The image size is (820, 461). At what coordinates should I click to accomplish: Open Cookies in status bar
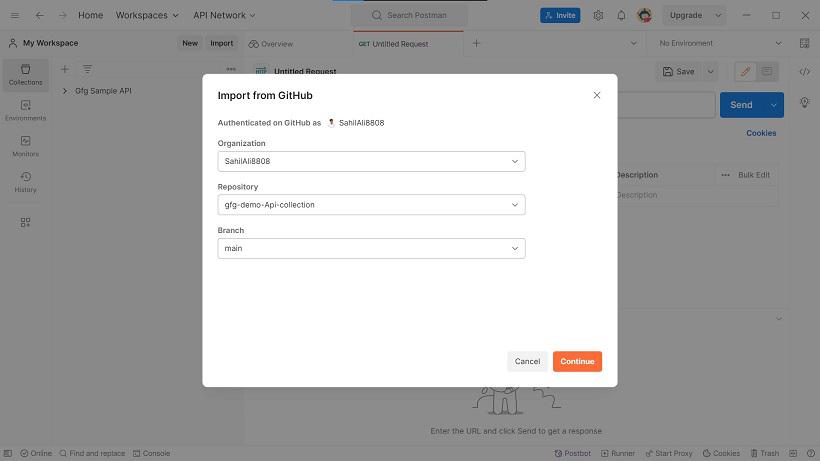pos(721,453)
